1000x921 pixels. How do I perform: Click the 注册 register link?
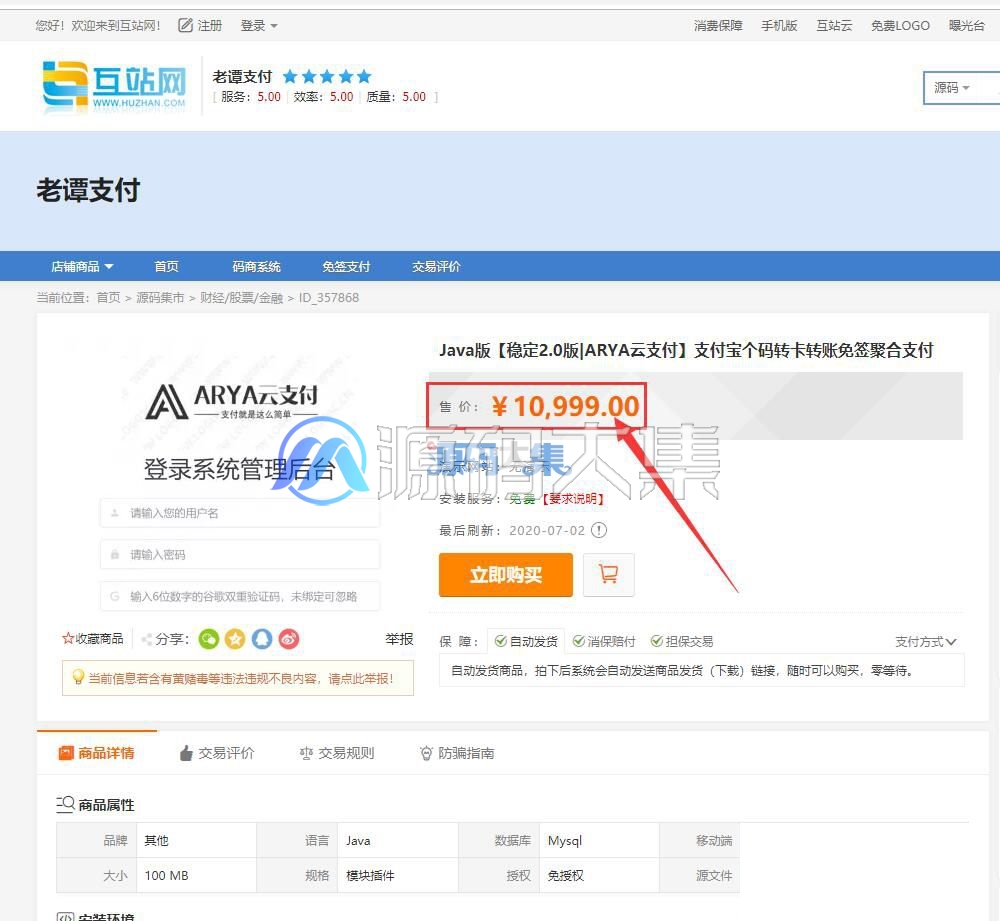(x=210, y=26)
